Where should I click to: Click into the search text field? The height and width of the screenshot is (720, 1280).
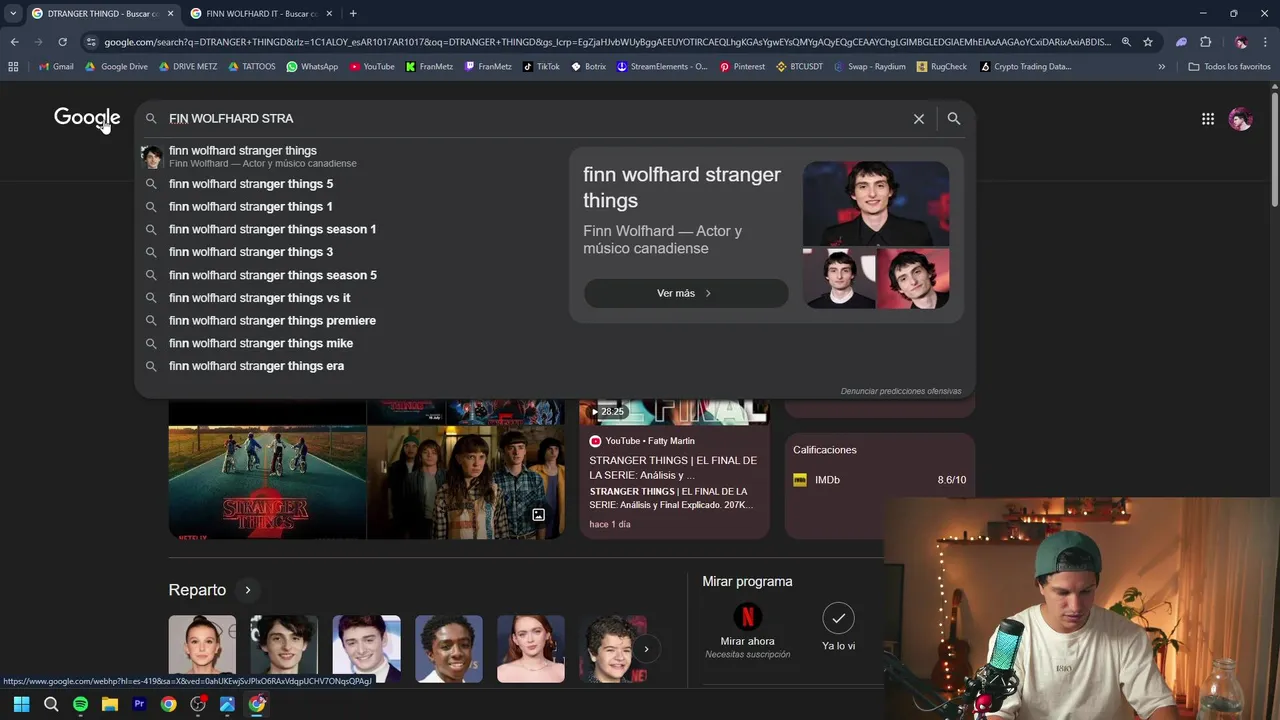click(x=535, y=118)
